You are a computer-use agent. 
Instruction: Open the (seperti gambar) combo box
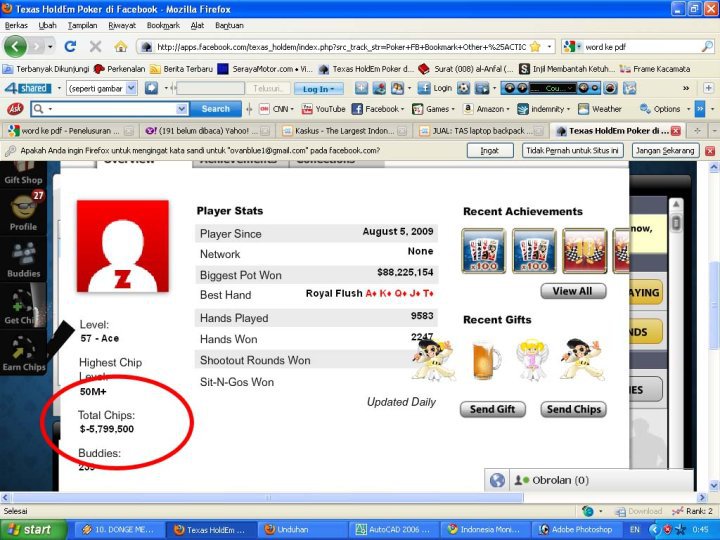[x=101, y=88]
